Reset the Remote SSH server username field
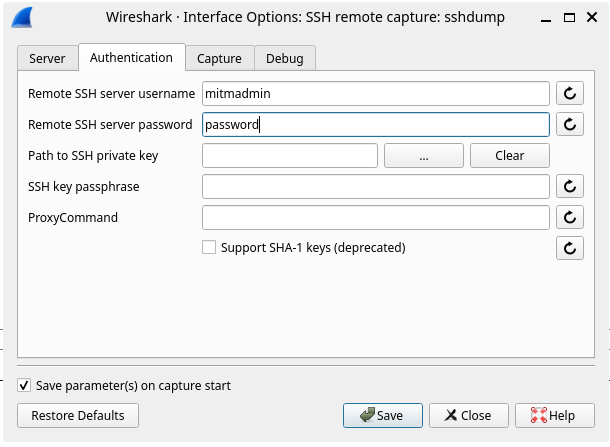 (x=569, y=93)
